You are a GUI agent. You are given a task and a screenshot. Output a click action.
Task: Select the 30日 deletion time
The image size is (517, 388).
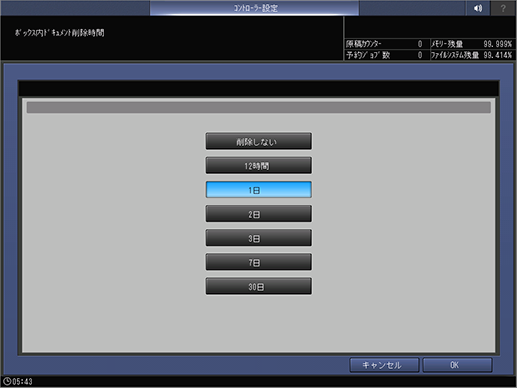tap(259, 286)
